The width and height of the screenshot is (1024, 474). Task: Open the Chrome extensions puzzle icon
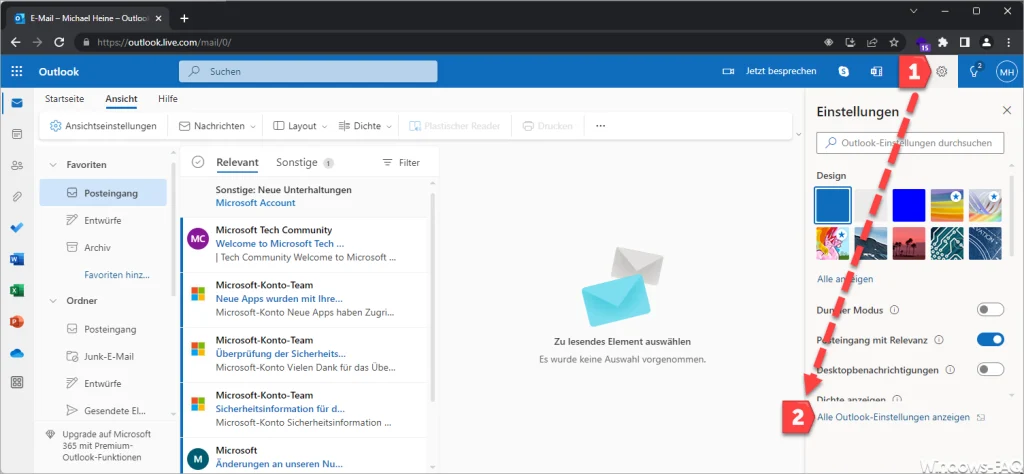tap(942, 42)
